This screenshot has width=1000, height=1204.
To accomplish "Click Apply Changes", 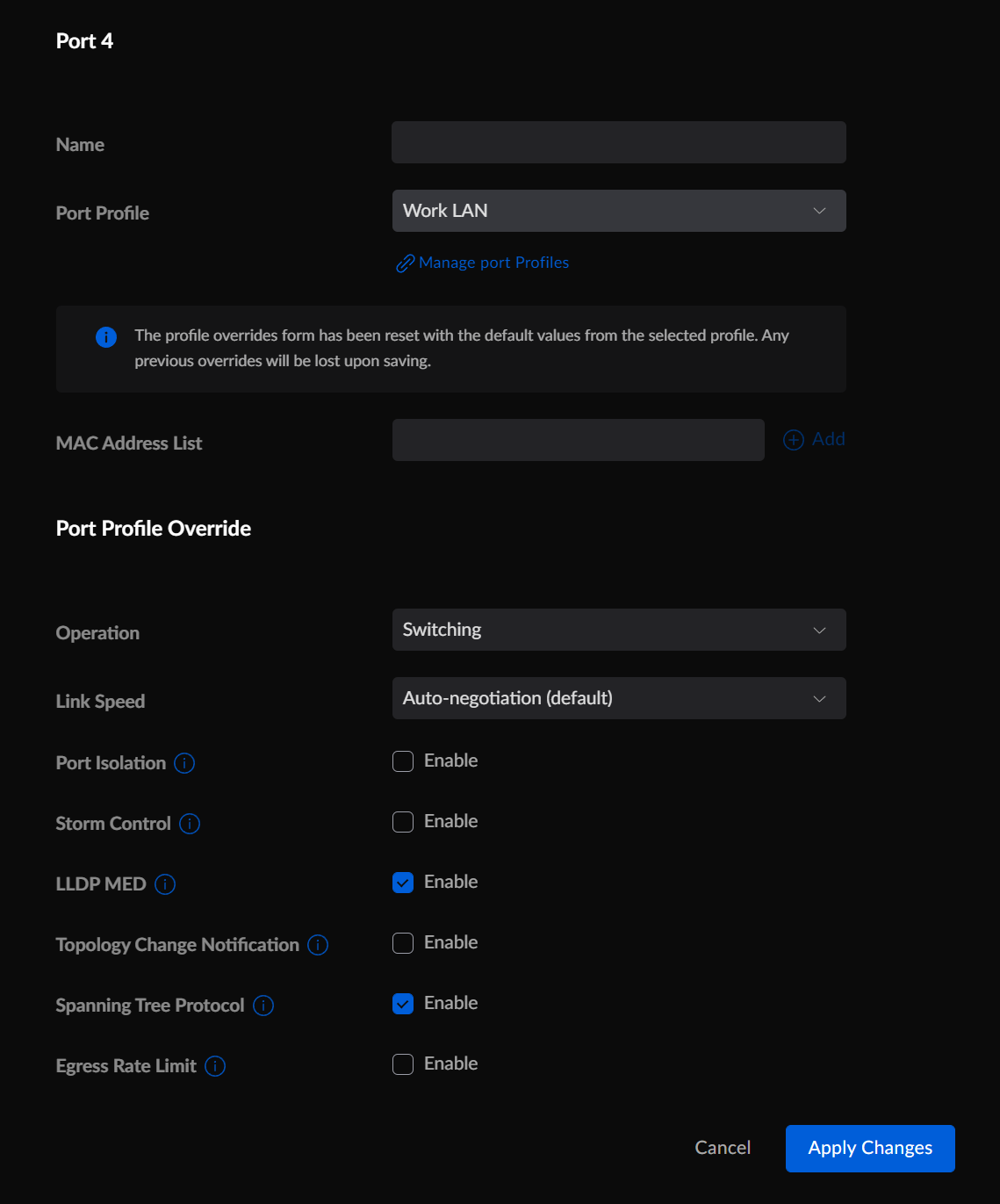I will coord(869,1148).
